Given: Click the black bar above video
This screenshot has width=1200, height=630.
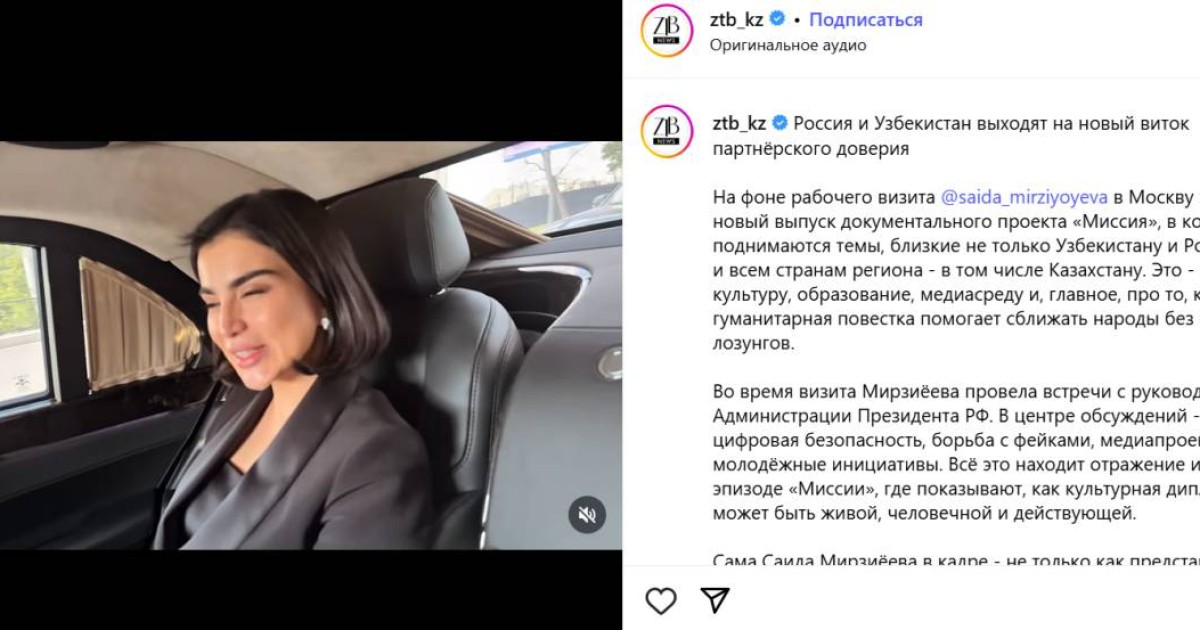Looking at the screenshot, I should coord(311,70).
